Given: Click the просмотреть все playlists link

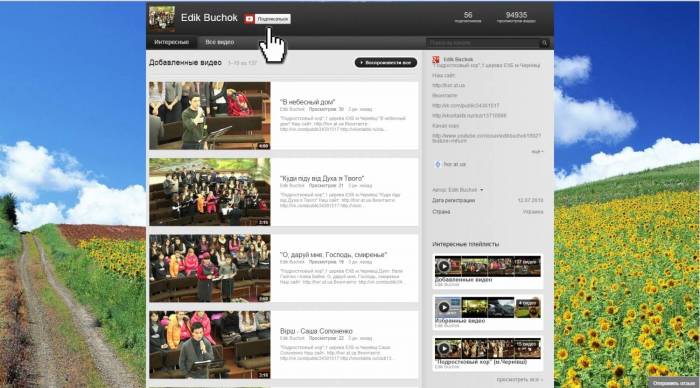Looking at the screenshot, I should [x=520, y=380].
